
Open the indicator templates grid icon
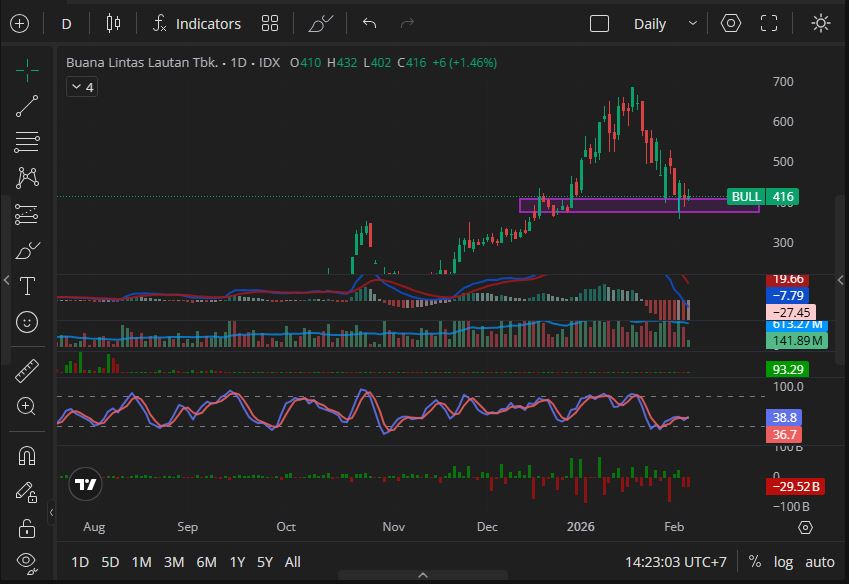[270, 23]
